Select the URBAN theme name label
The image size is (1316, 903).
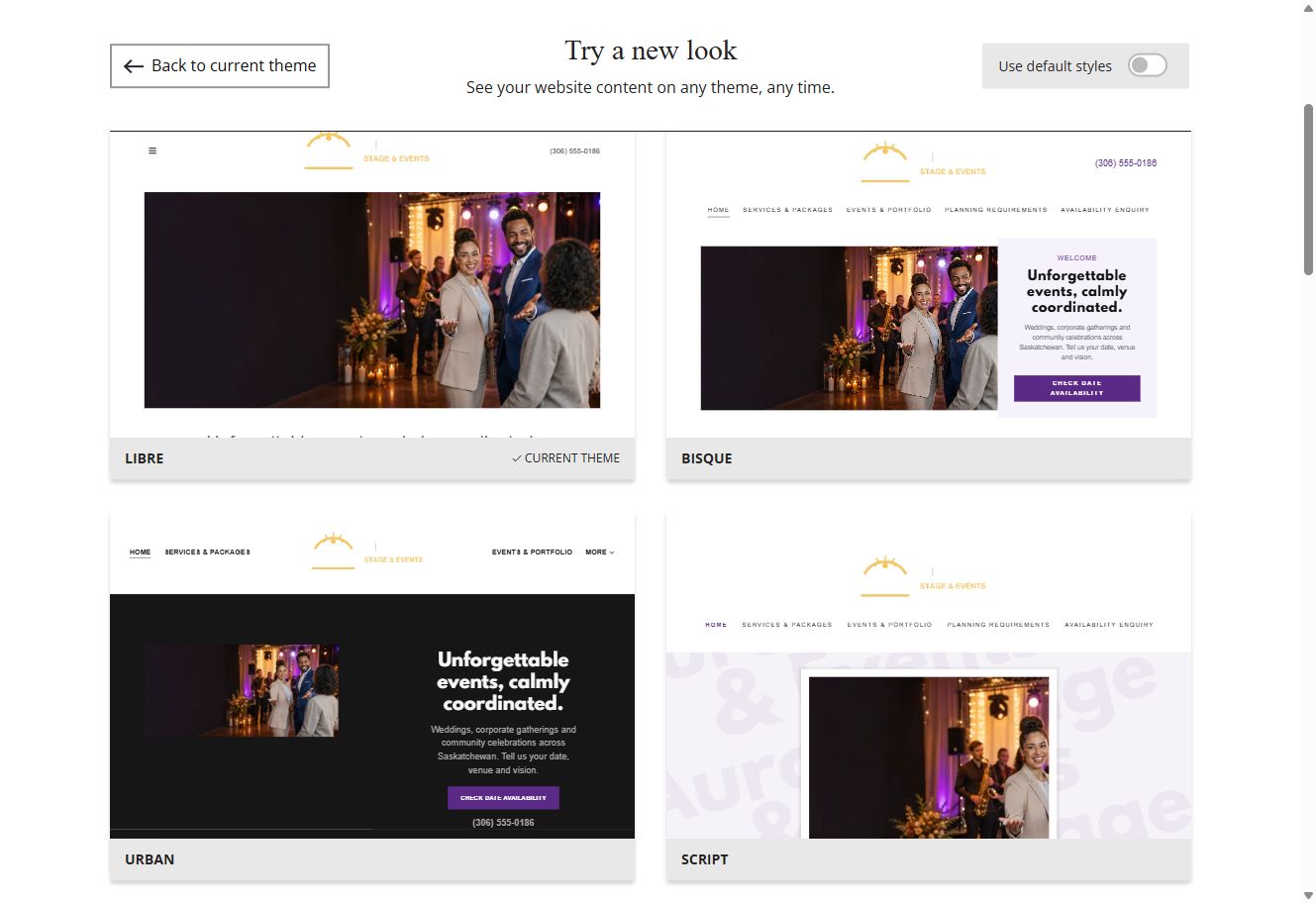point(150,859)
